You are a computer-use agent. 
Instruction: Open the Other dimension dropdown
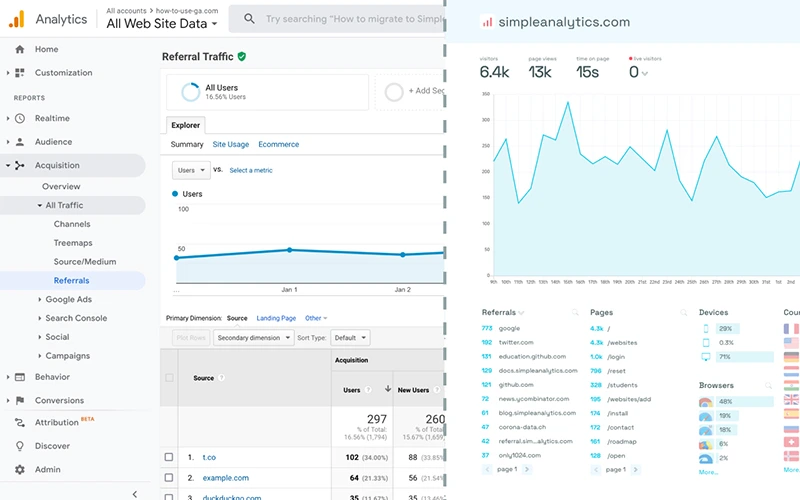pyautogui.click(x=316, y=318)
